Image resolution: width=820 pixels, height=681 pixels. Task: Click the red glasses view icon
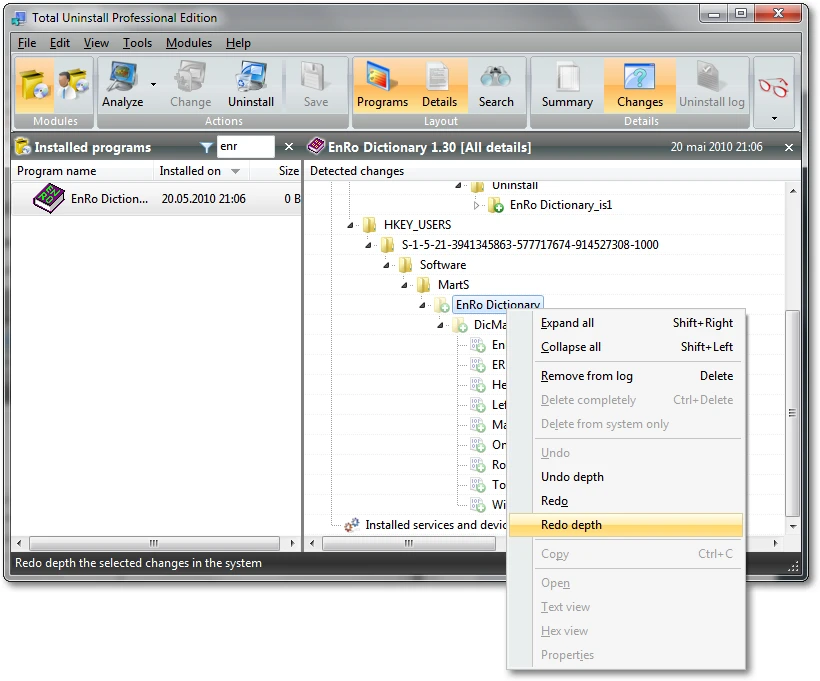773,87
